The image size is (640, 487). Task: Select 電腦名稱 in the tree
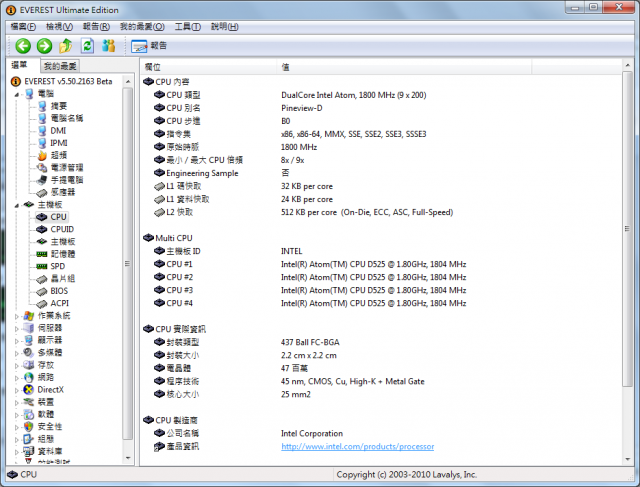[67, 118]
